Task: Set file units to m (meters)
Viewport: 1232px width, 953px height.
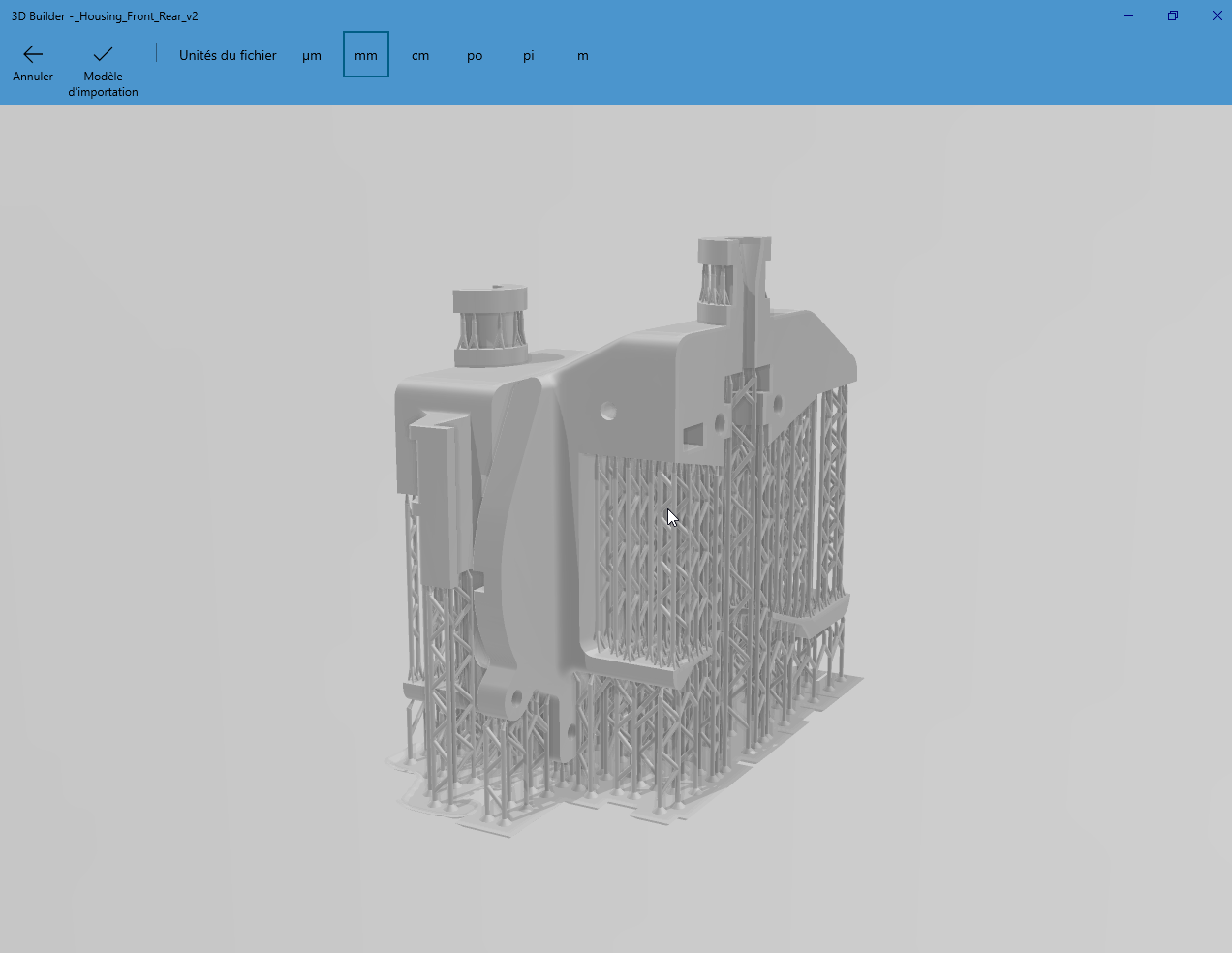Action: [583, 55]
